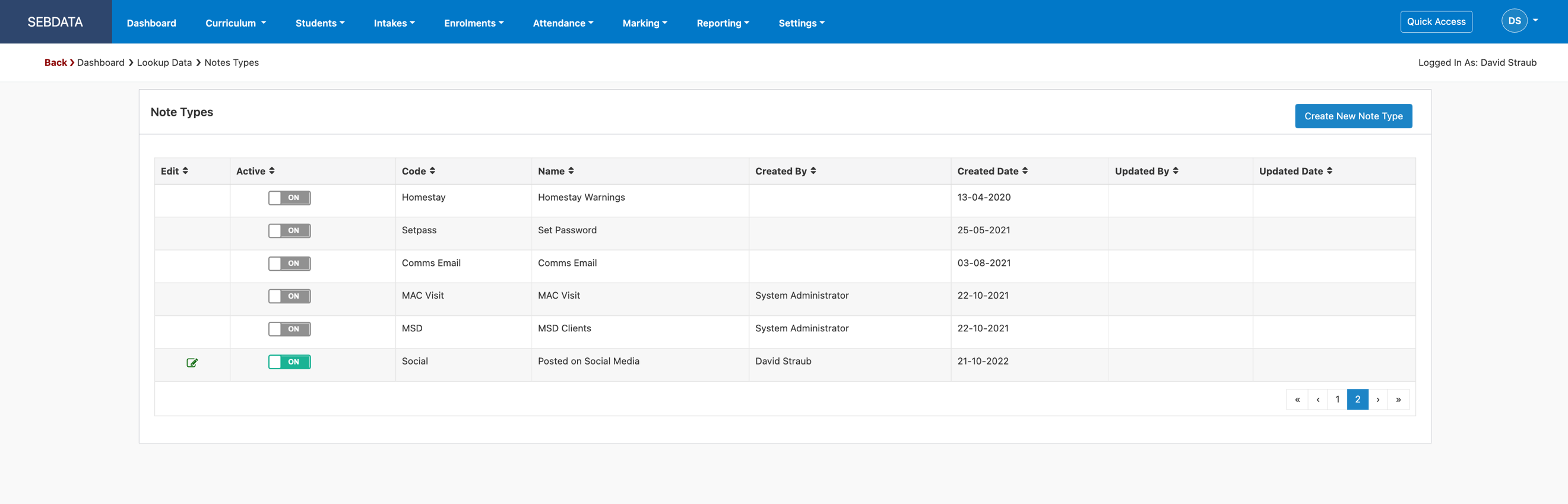Screen dimensions: 1568x504
Task: Select pagination page 2
Action: click(x=1357, y=400)
